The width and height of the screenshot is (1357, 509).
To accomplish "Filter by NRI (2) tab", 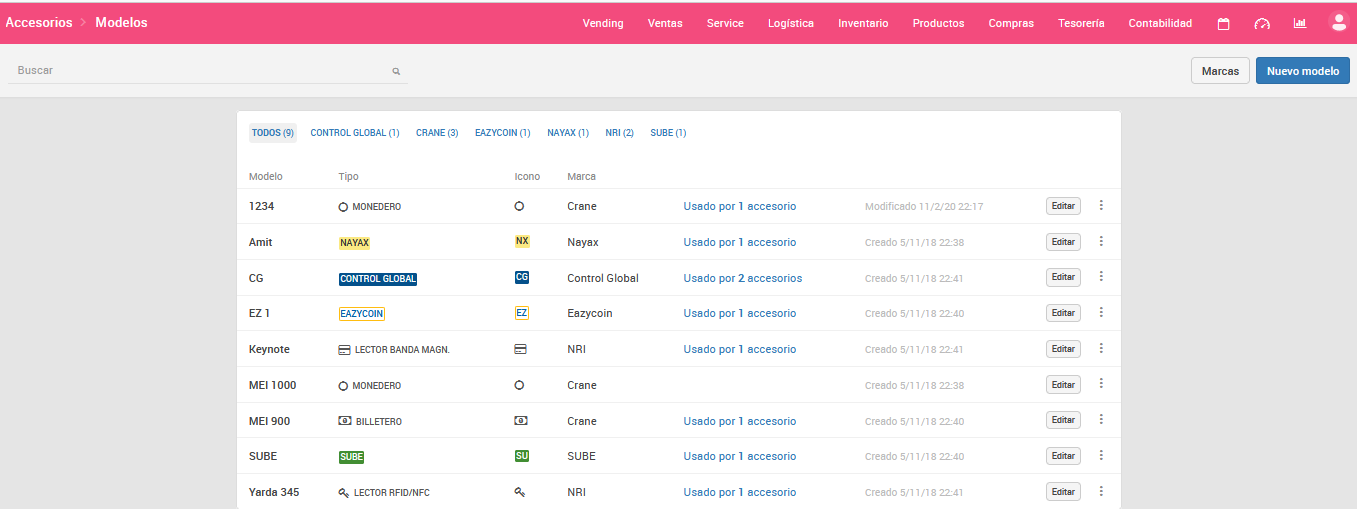I will click(x=619, y=132).
